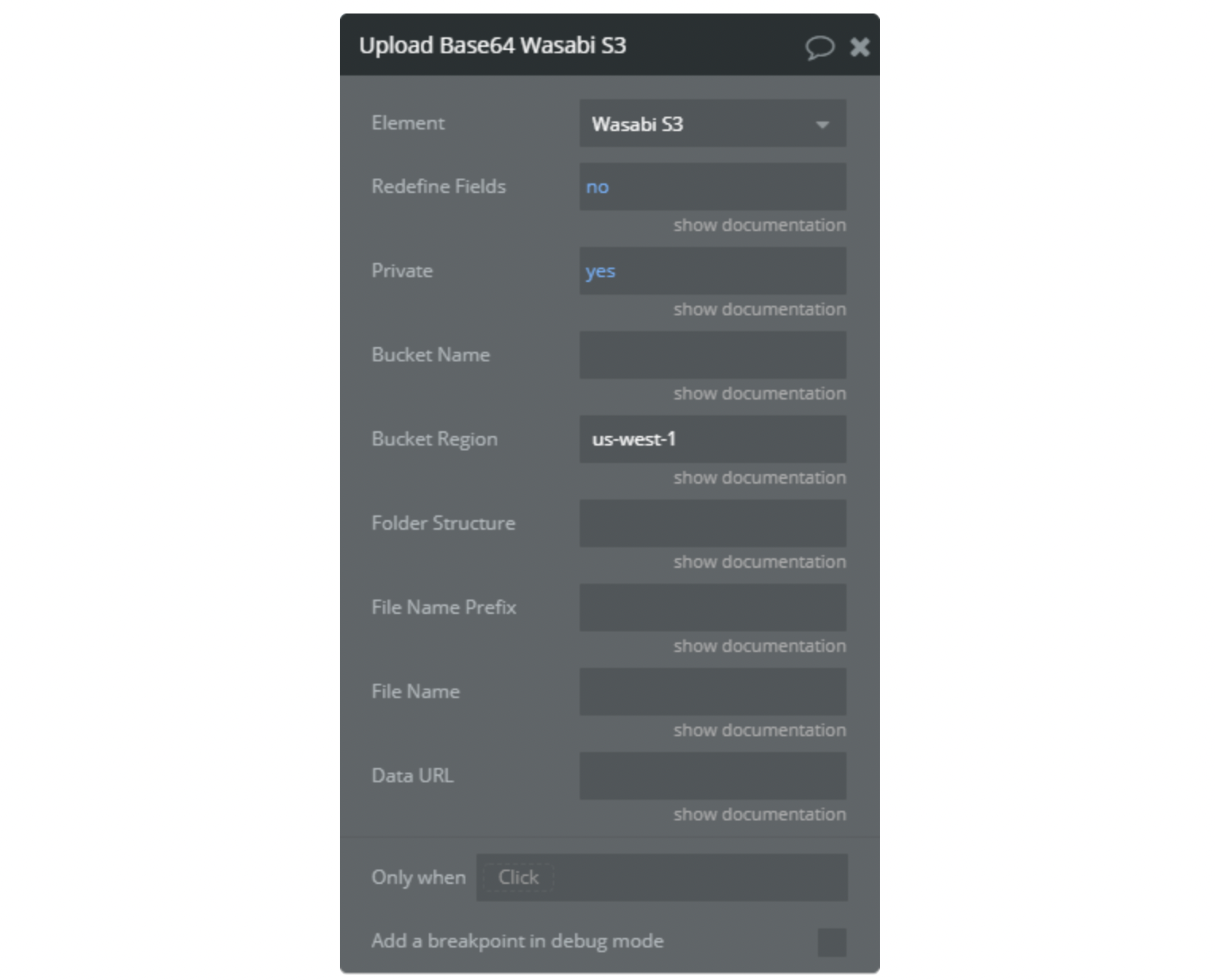Show documentation for Bucket Name
Screen dimensions: 1215x980
point(759,394)
